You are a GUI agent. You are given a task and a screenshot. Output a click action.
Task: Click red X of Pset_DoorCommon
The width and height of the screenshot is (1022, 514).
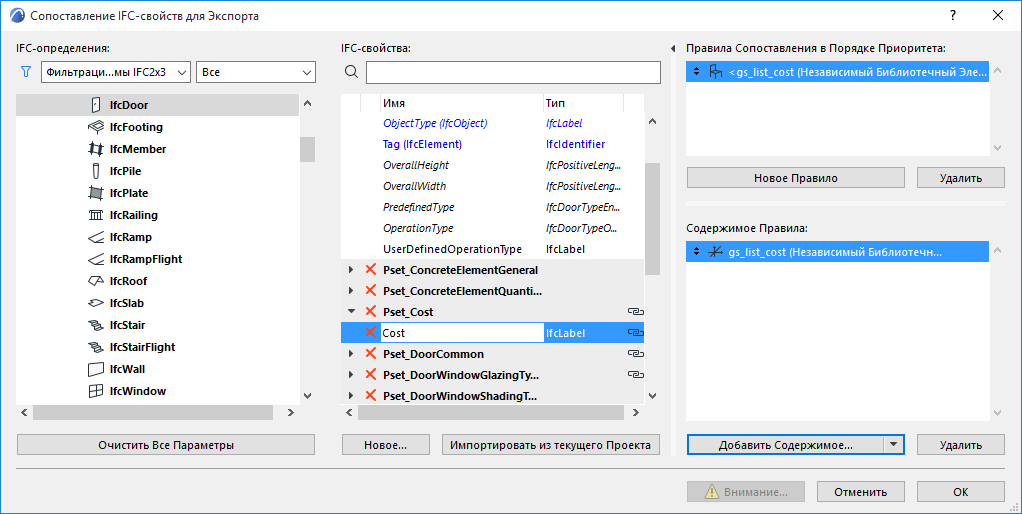(x=371, y=354)
